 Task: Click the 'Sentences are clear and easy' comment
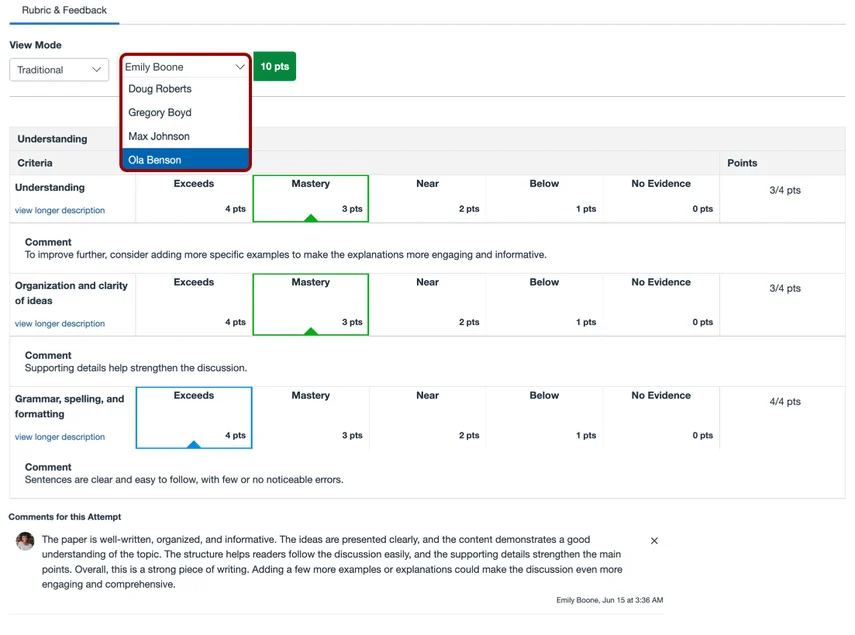[x=184, y=480]
